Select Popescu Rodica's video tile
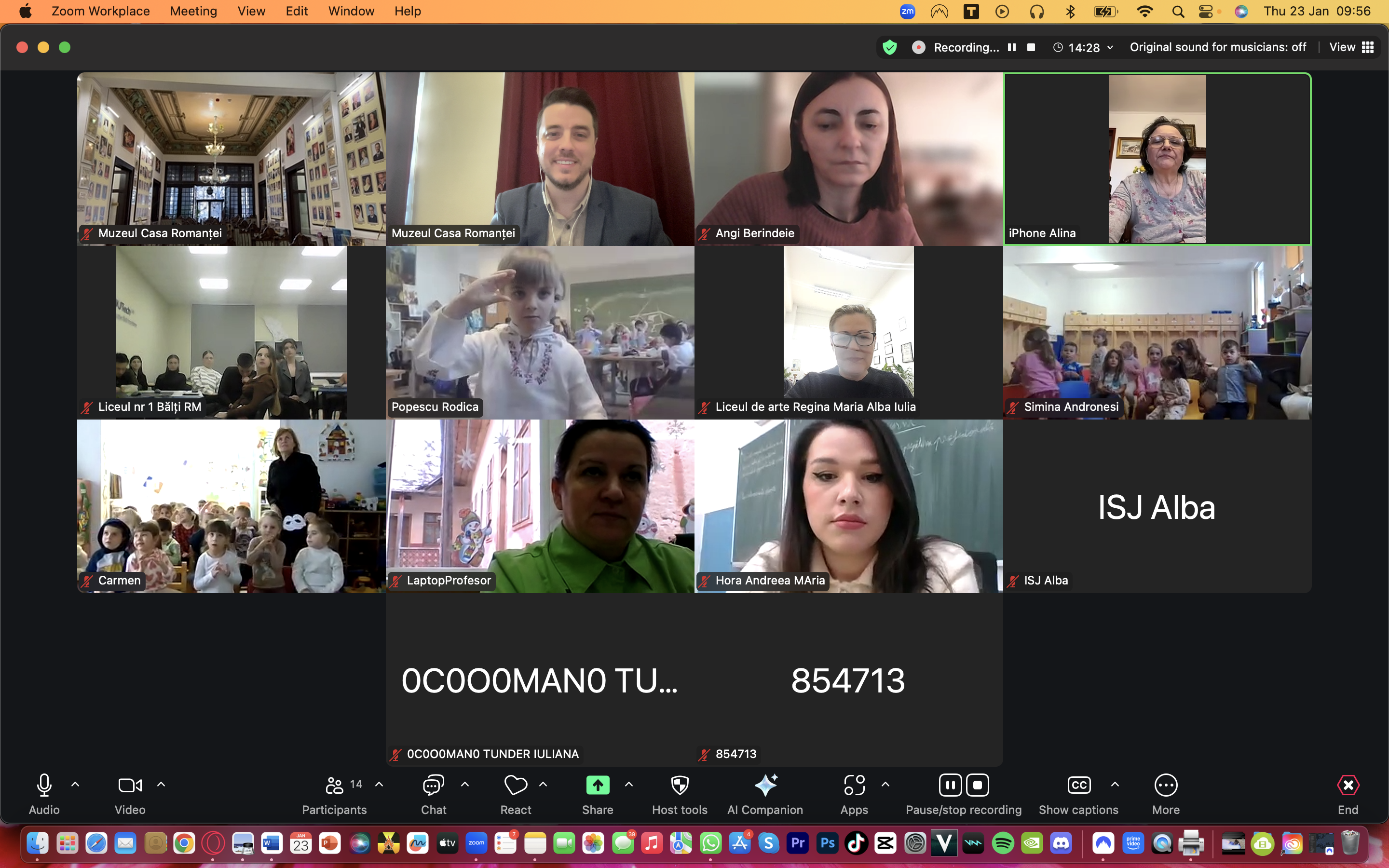 click(540, 333)
